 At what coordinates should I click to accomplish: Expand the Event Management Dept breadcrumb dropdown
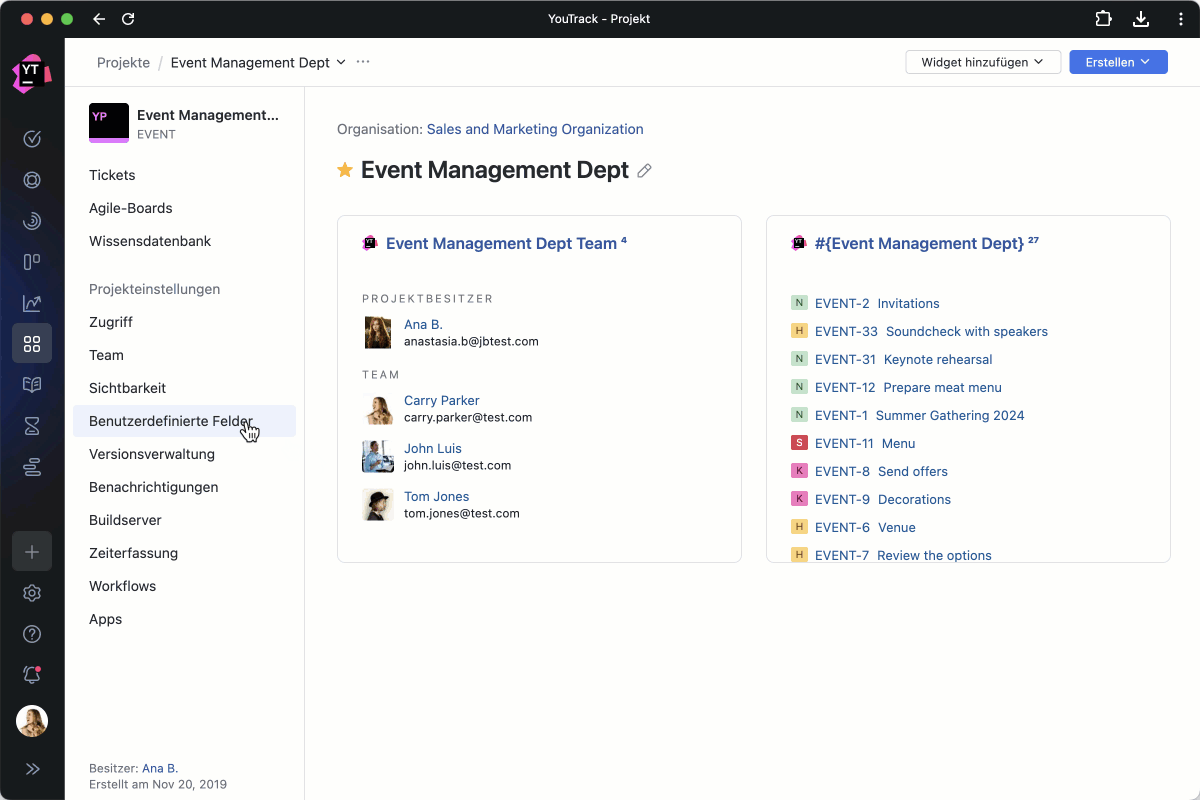coord(341,62)
